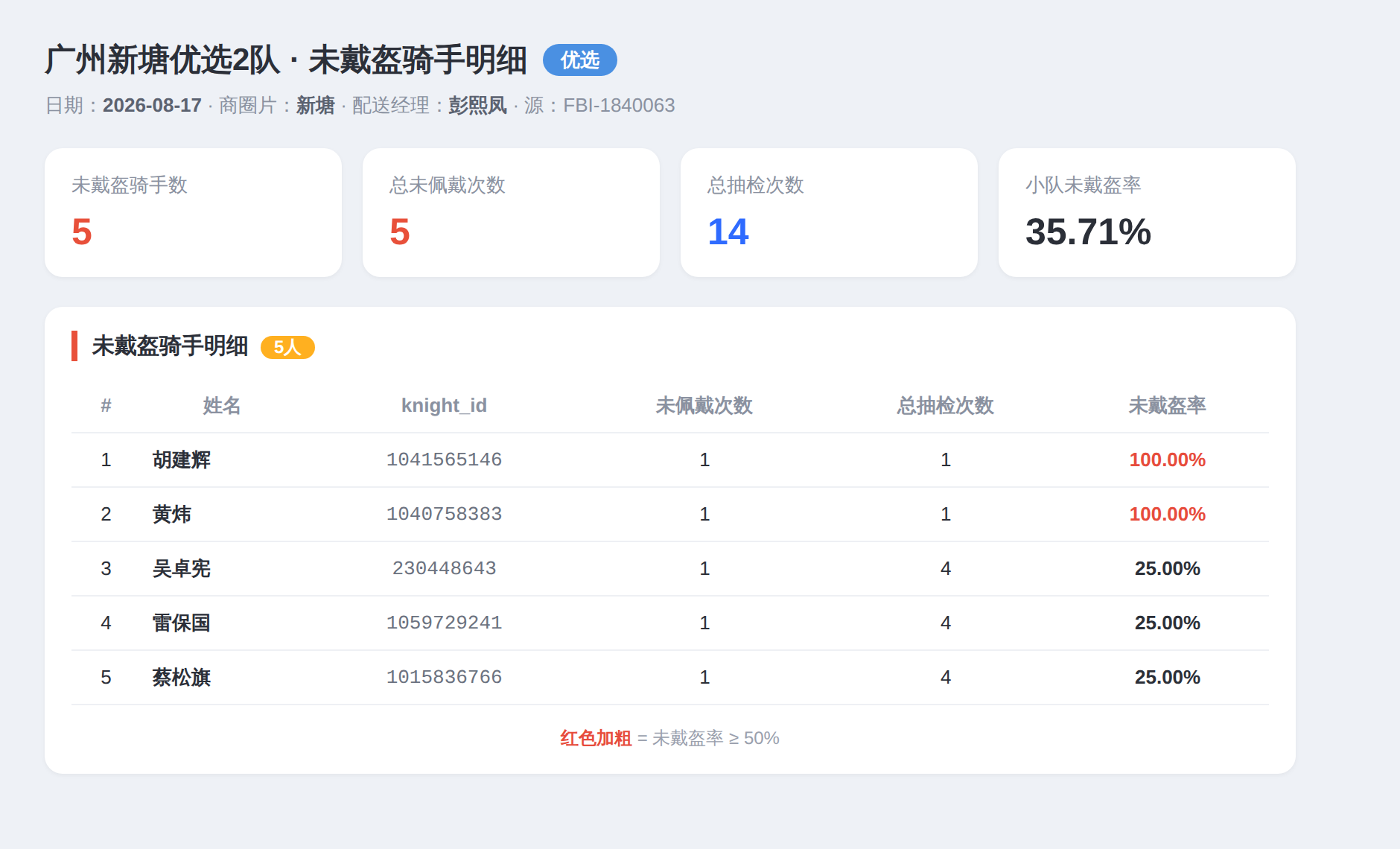Viewport: 1400px width, 849px height.
Task: Click row number 3 in table
Action: [x=106, y=569]
